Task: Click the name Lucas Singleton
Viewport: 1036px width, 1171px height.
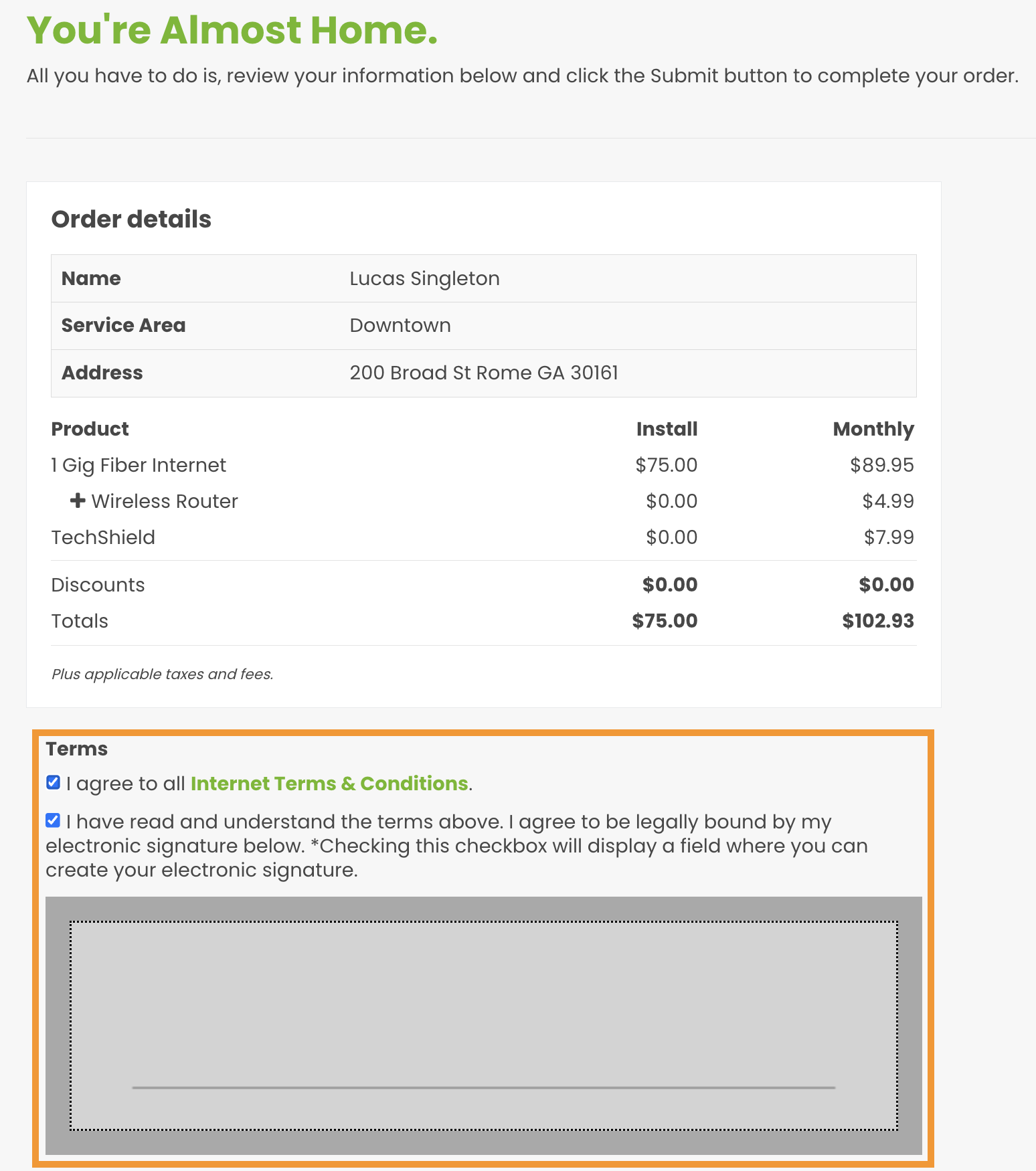Action: click(x=424, y=278)
